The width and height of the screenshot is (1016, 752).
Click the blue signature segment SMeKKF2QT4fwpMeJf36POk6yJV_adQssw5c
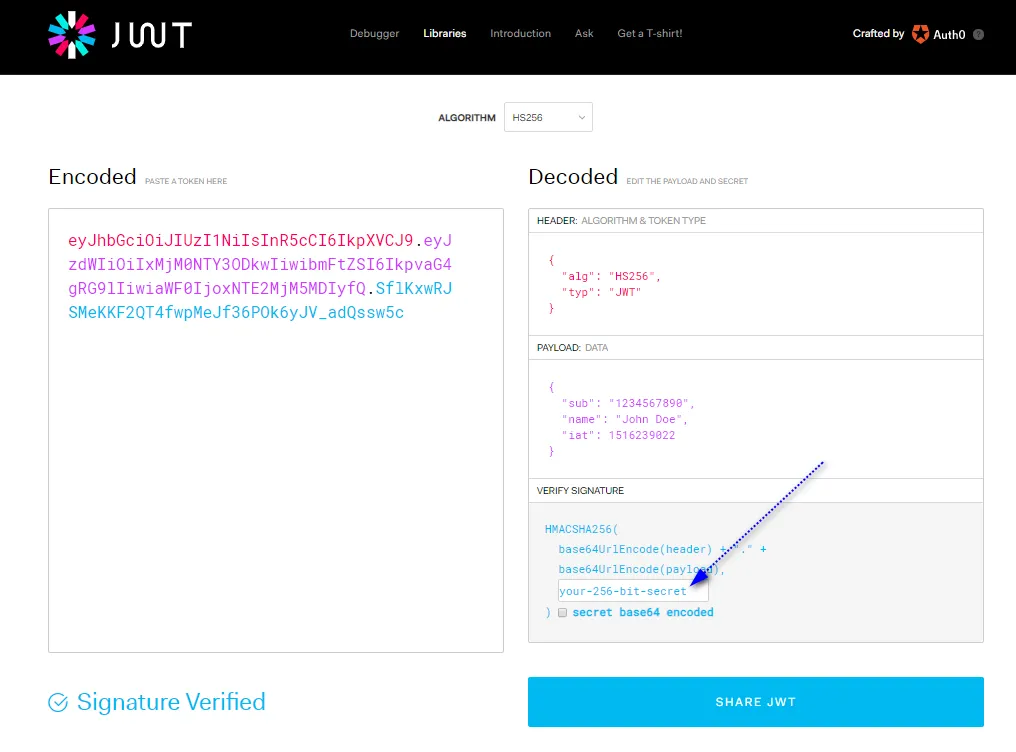click(236, 312)
